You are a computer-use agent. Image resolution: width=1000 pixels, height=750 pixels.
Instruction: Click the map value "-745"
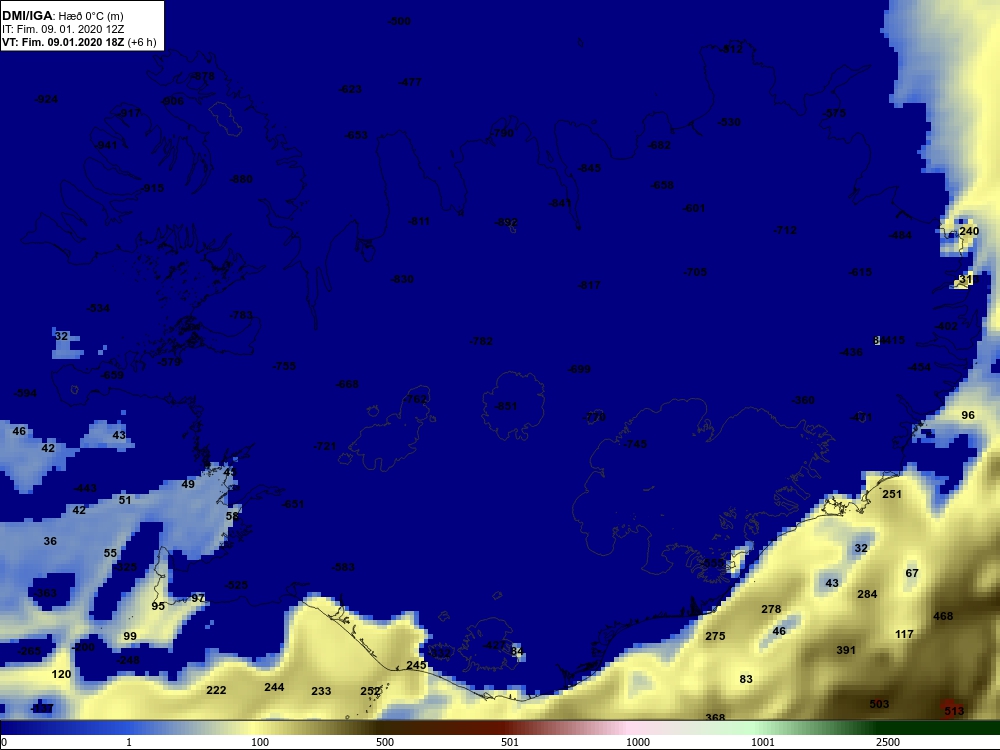click(x=635, y=444)
